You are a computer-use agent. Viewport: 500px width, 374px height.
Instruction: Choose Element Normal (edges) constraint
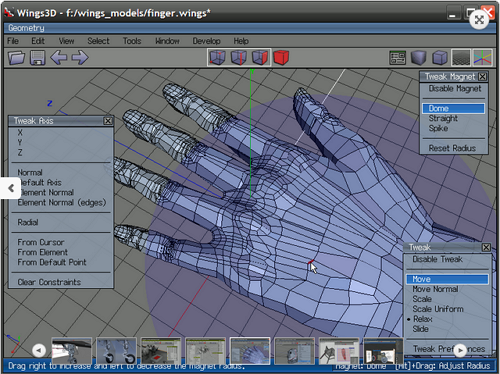[61, 202]
